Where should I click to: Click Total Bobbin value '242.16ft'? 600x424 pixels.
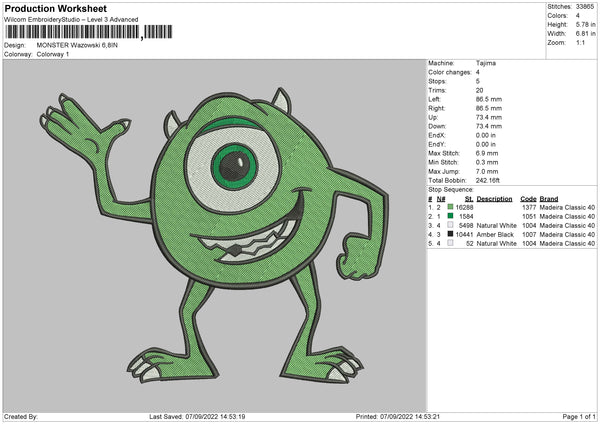tap(488, 180)
